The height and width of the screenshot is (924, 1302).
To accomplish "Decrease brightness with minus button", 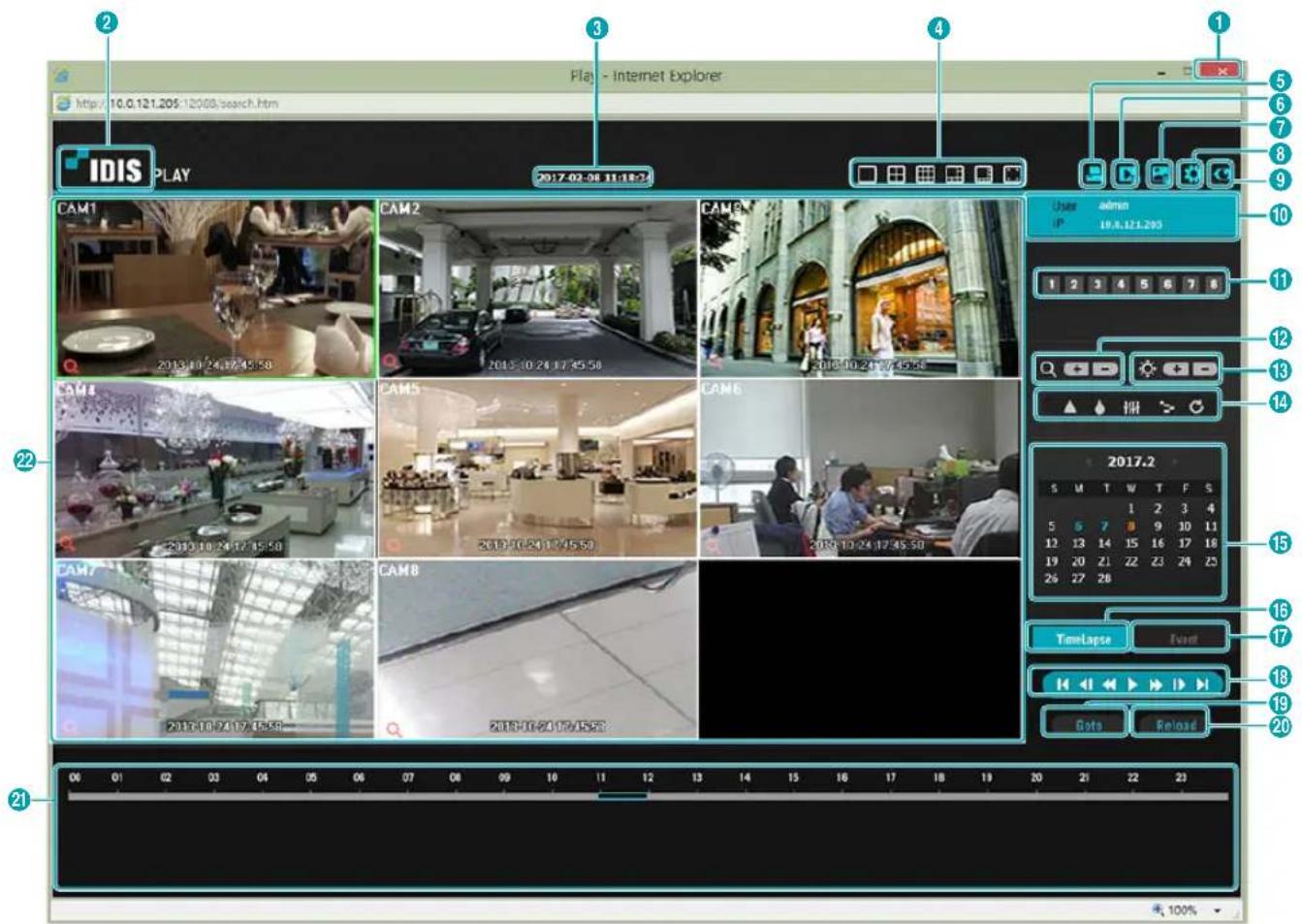I will 1204,369.
